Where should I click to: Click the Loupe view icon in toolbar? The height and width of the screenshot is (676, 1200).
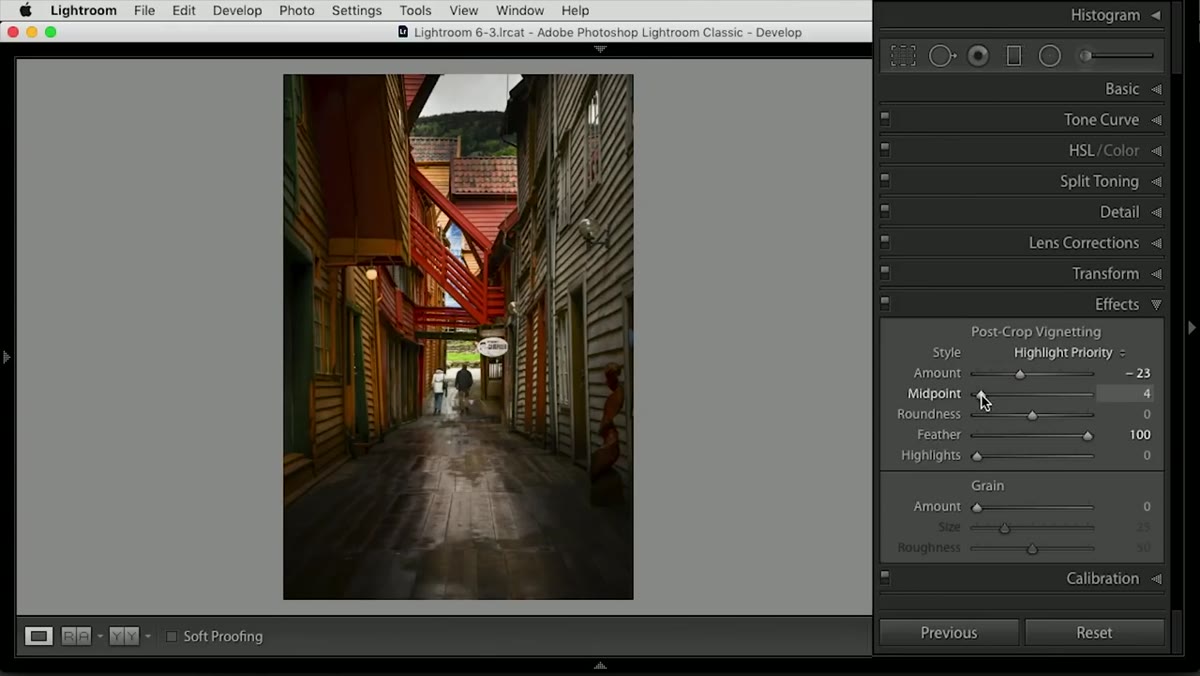point(39,636)
